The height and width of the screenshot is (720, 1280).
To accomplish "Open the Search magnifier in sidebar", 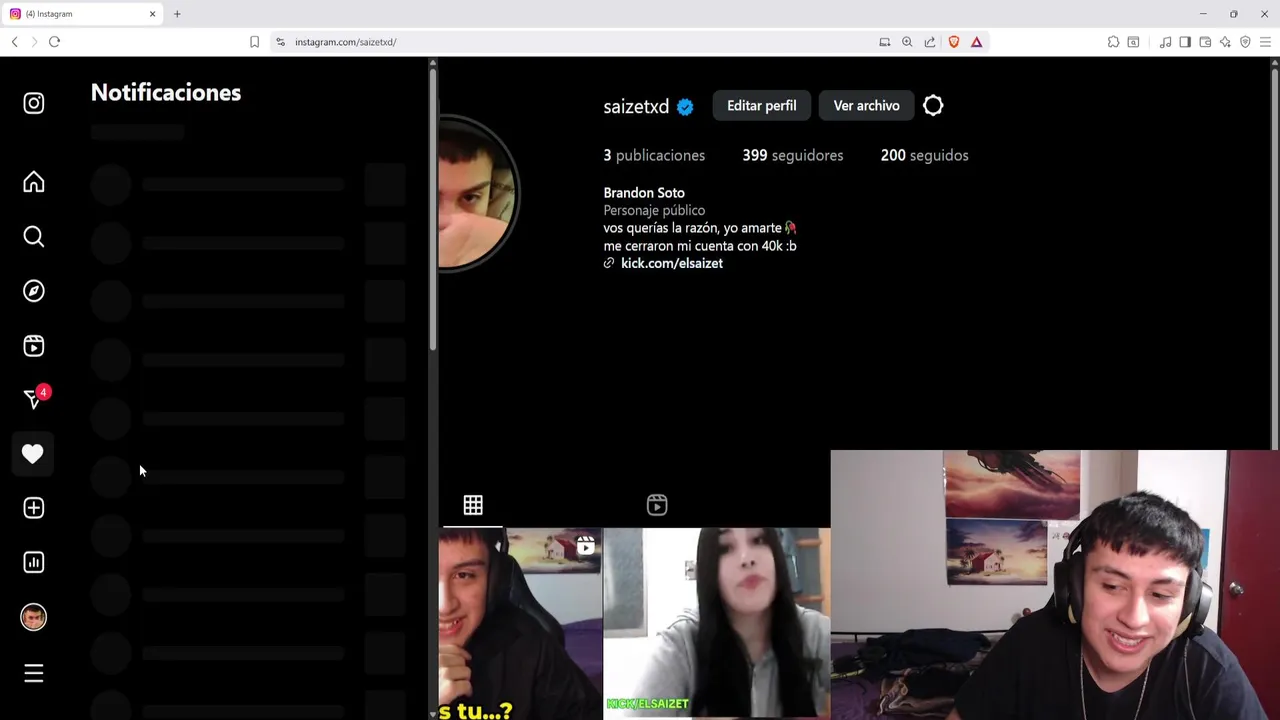I will pos(34,236).
